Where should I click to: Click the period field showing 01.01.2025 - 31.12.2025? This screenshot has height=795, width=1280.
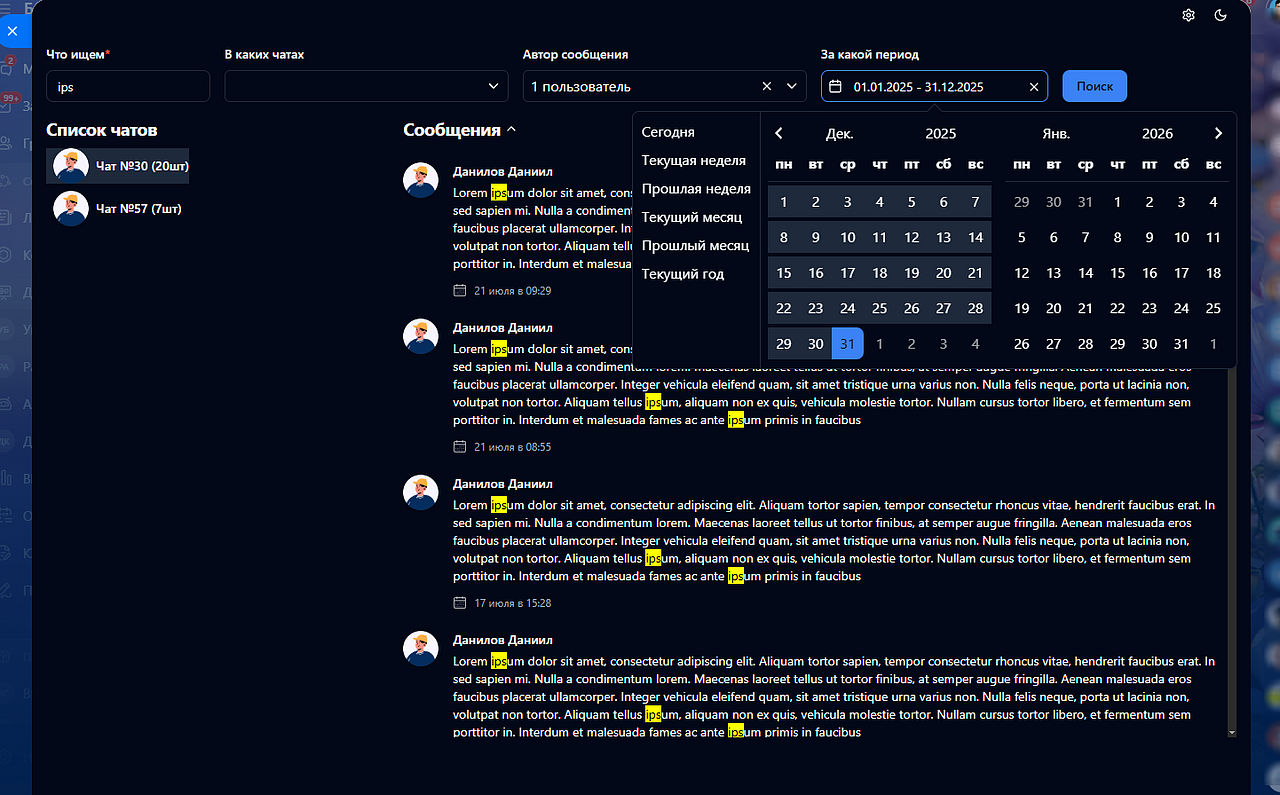click(x=934, y=86)
